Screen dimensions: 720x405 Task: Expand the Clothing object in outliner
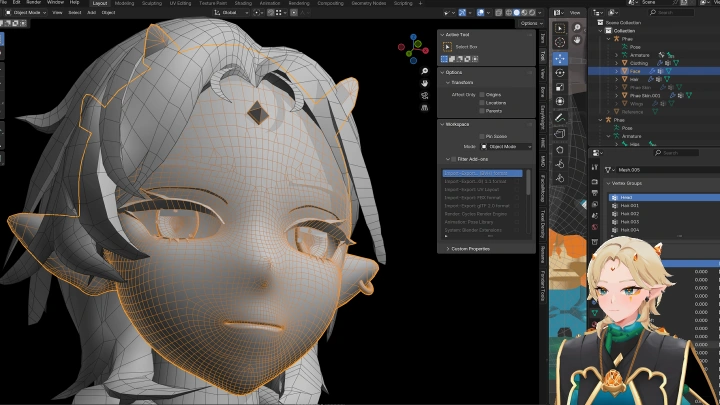tap(617, 63)
